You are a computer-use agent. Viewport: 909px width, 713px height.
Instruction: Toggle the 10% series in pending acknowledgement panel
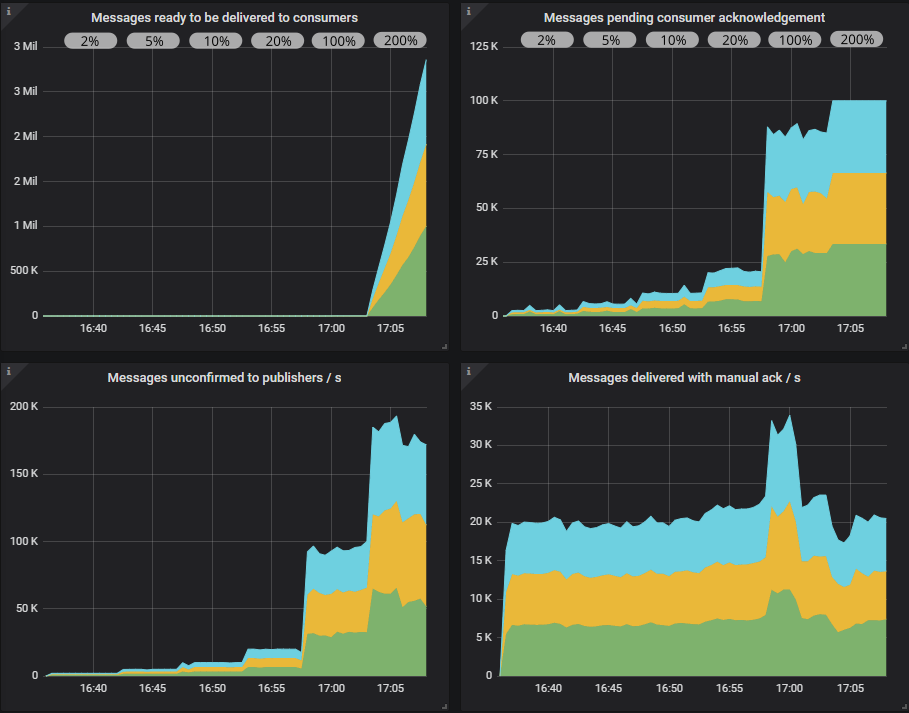671,39
